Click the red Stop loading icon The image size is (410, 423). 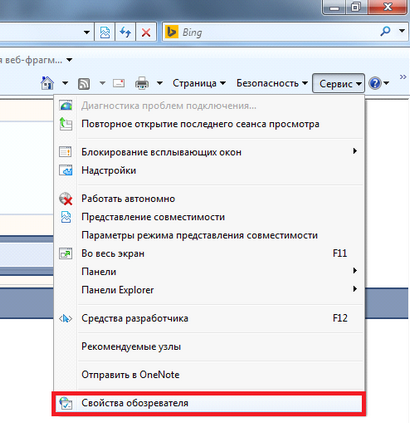pyautogui.click(x=146, y=32)
